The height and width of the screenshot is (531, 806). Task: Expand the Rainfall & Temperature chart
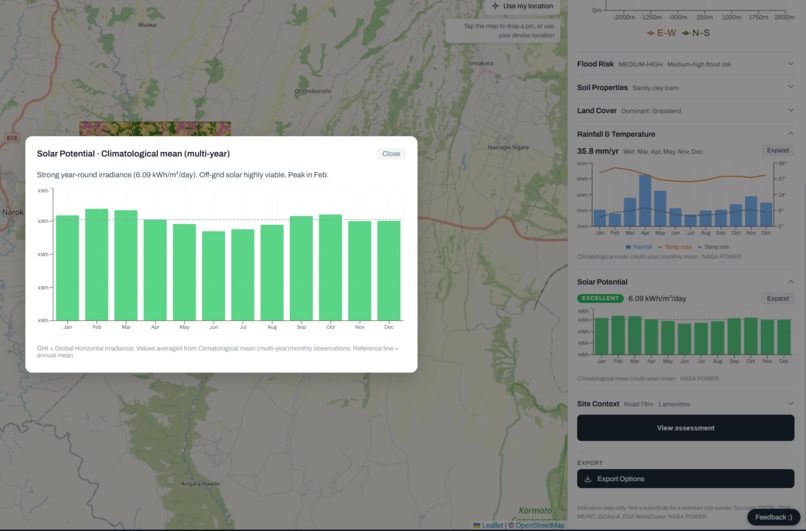click(777, 151)
